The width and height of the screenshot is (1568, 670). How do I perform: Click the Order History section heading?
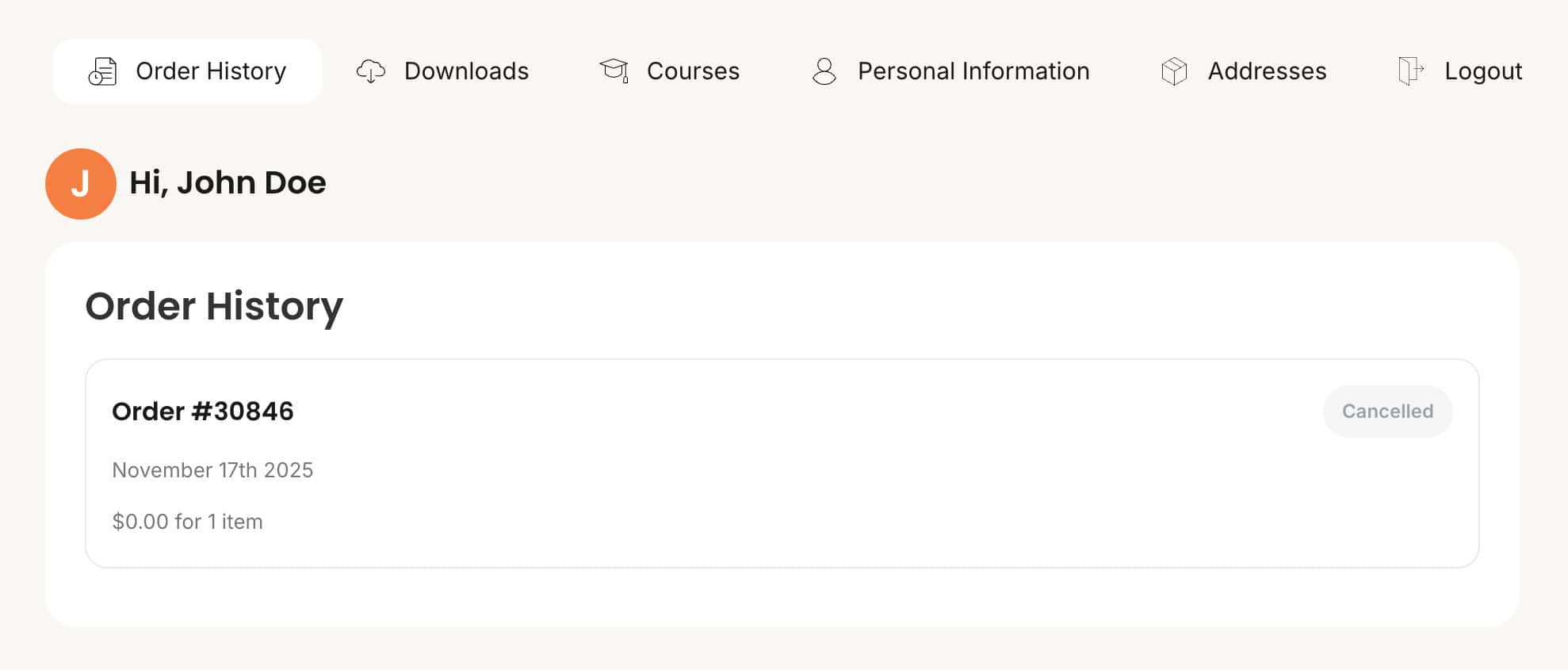pos(214,306)
